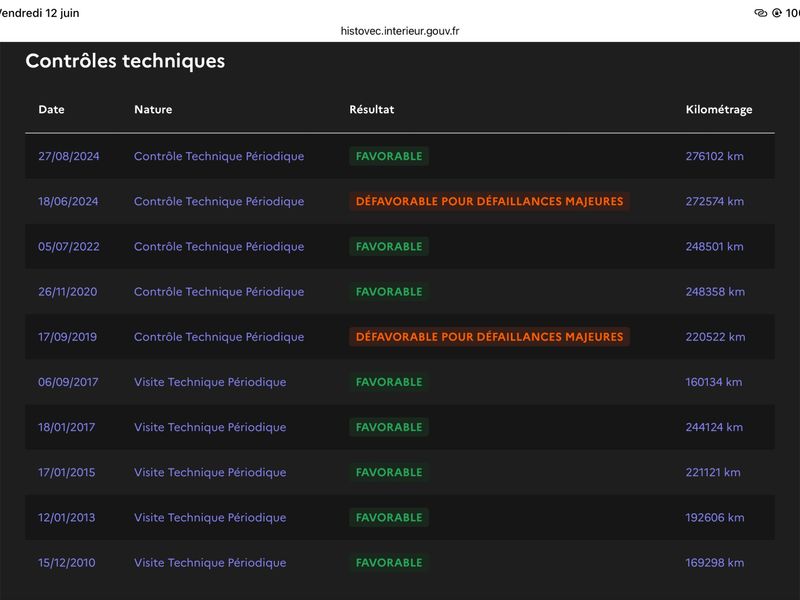The height and width of the screenshot is (600, 800).
Task: Select mileage 221121 km
Action: (x=713, y=472)
